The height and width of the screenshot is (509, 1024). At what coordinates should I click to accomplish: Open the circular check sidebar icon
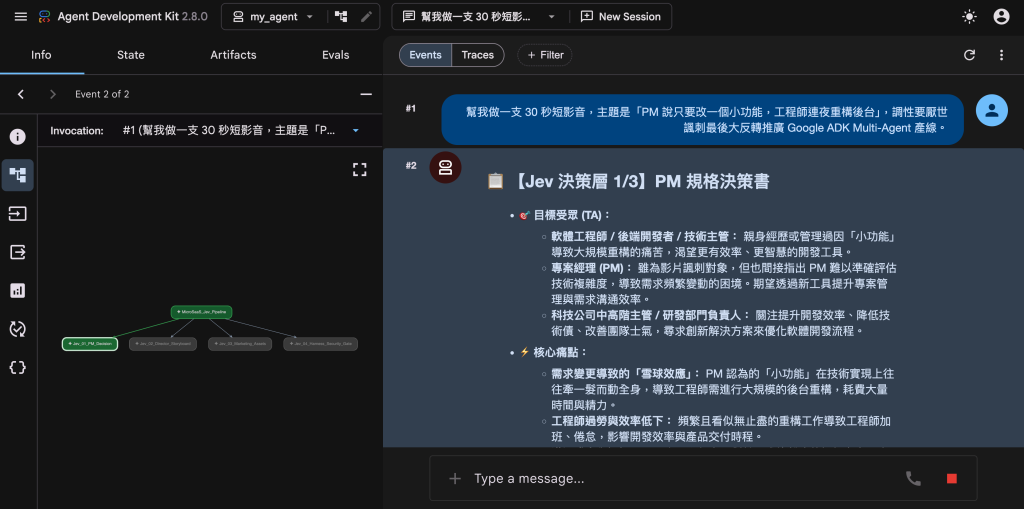click(18, 329)
